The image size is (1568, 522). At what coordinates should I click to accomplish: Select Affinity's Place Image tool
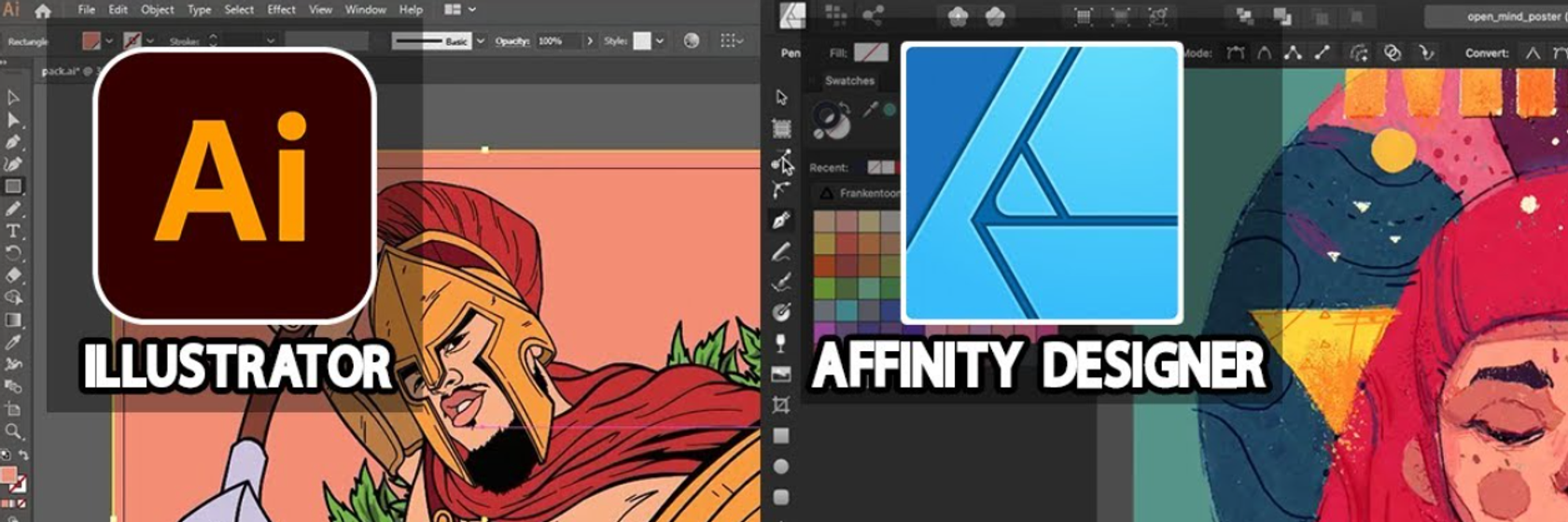[781, 374]
